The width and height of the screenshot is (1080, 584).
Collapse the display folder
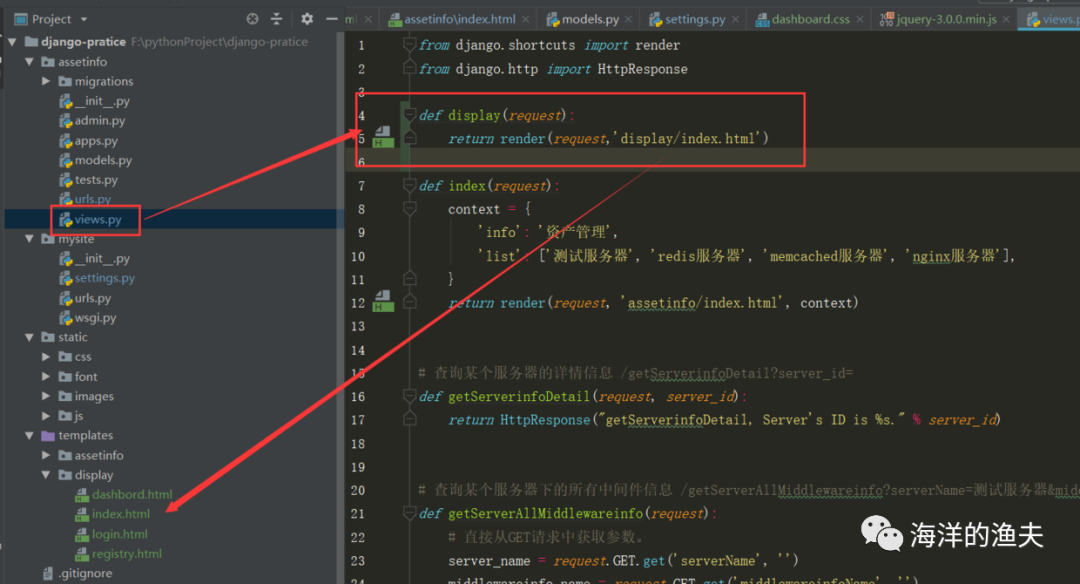click(45, 475)
